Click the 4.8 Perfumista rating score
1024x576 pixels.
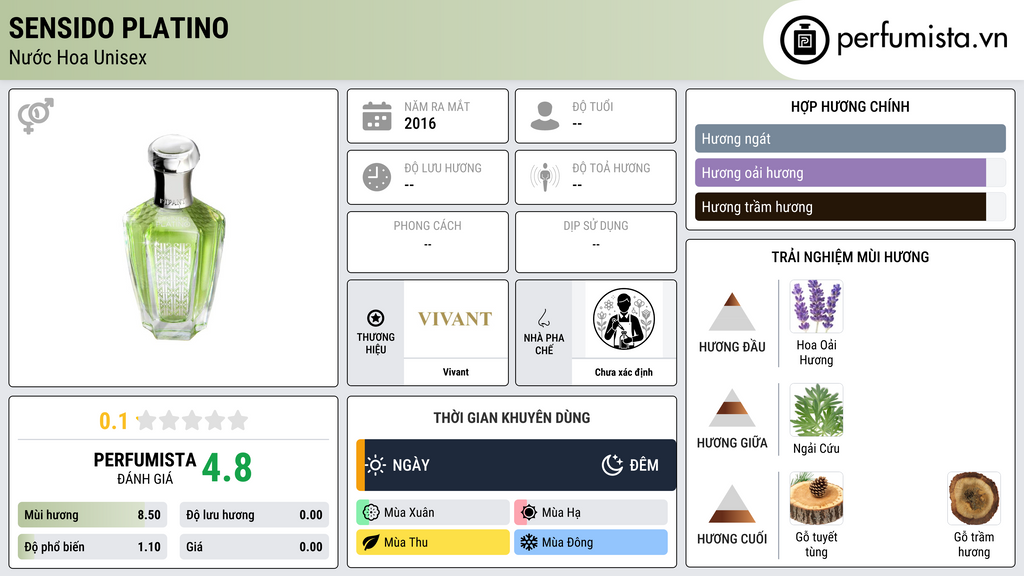pos(227,468)
